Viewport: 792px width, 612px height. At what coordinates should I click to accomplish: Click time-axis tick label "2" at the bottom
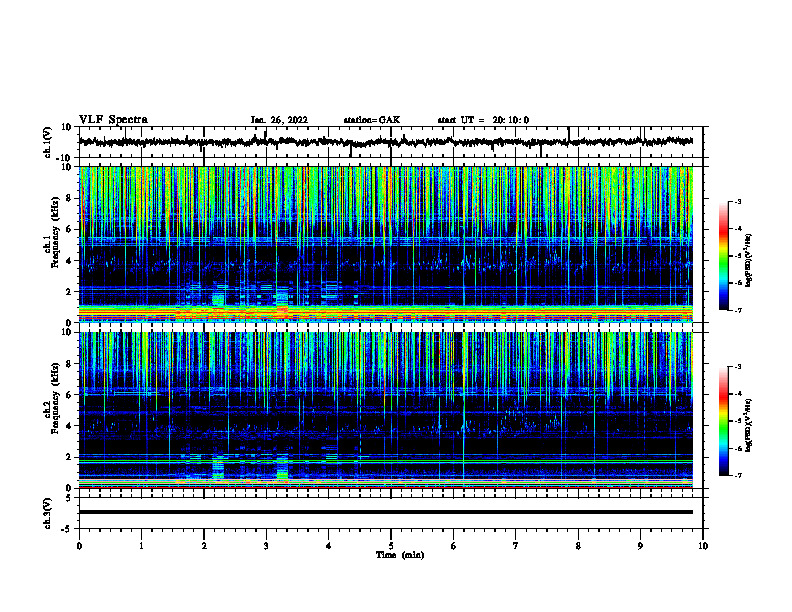point(204,546)
